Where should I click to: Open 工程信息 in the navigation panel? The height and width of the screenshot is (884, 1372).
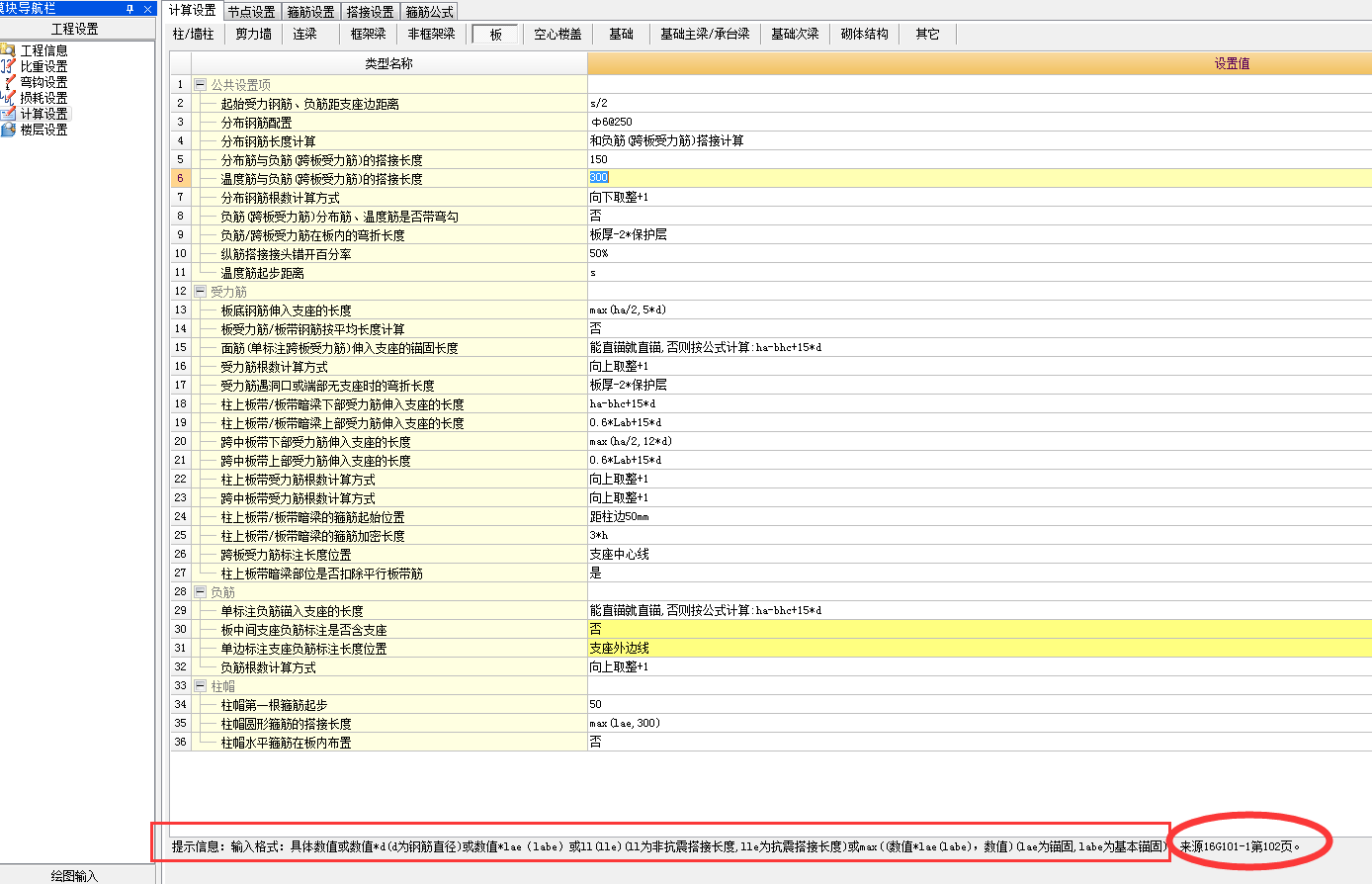[43, 50]
